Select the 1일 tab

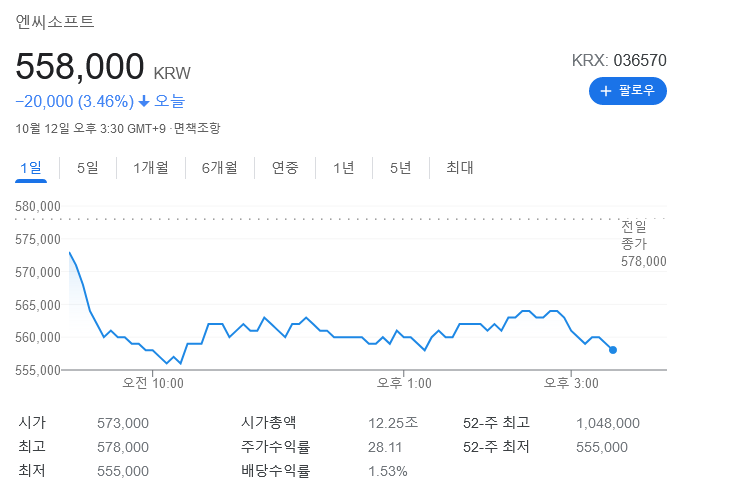point(31,168)
